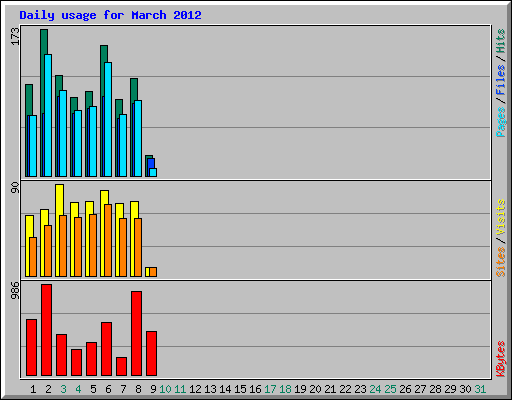Select the cyan pages bar for day 6

(108, 119)
